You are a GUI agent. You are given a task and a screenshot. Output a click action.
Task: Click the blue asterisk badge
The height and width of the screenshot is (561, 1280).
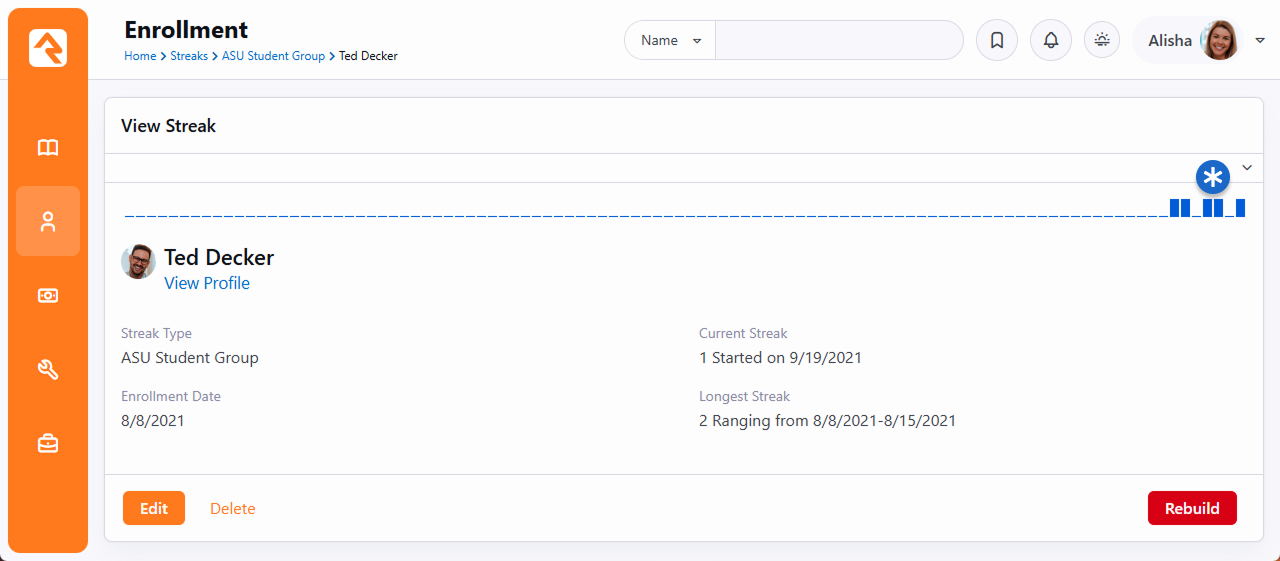coord(1213,178)
